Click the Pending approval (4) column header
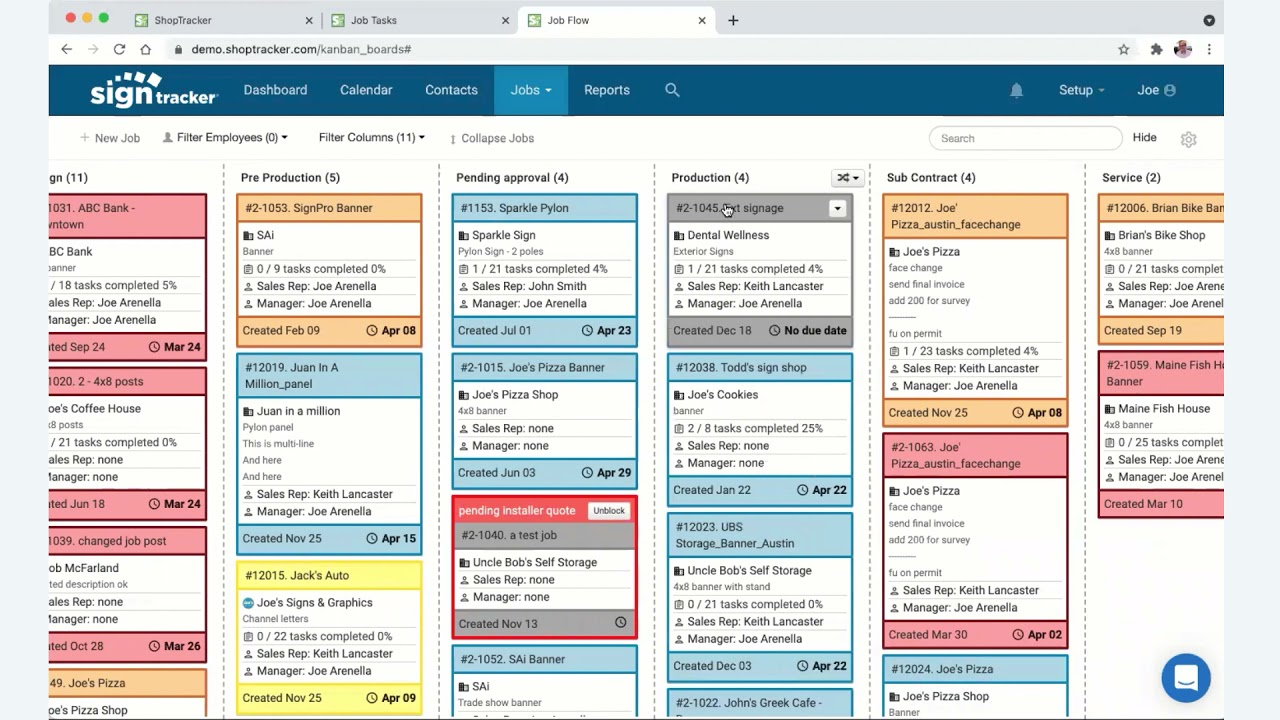This screenshot has height=720, width=1280. pos(512,178)
